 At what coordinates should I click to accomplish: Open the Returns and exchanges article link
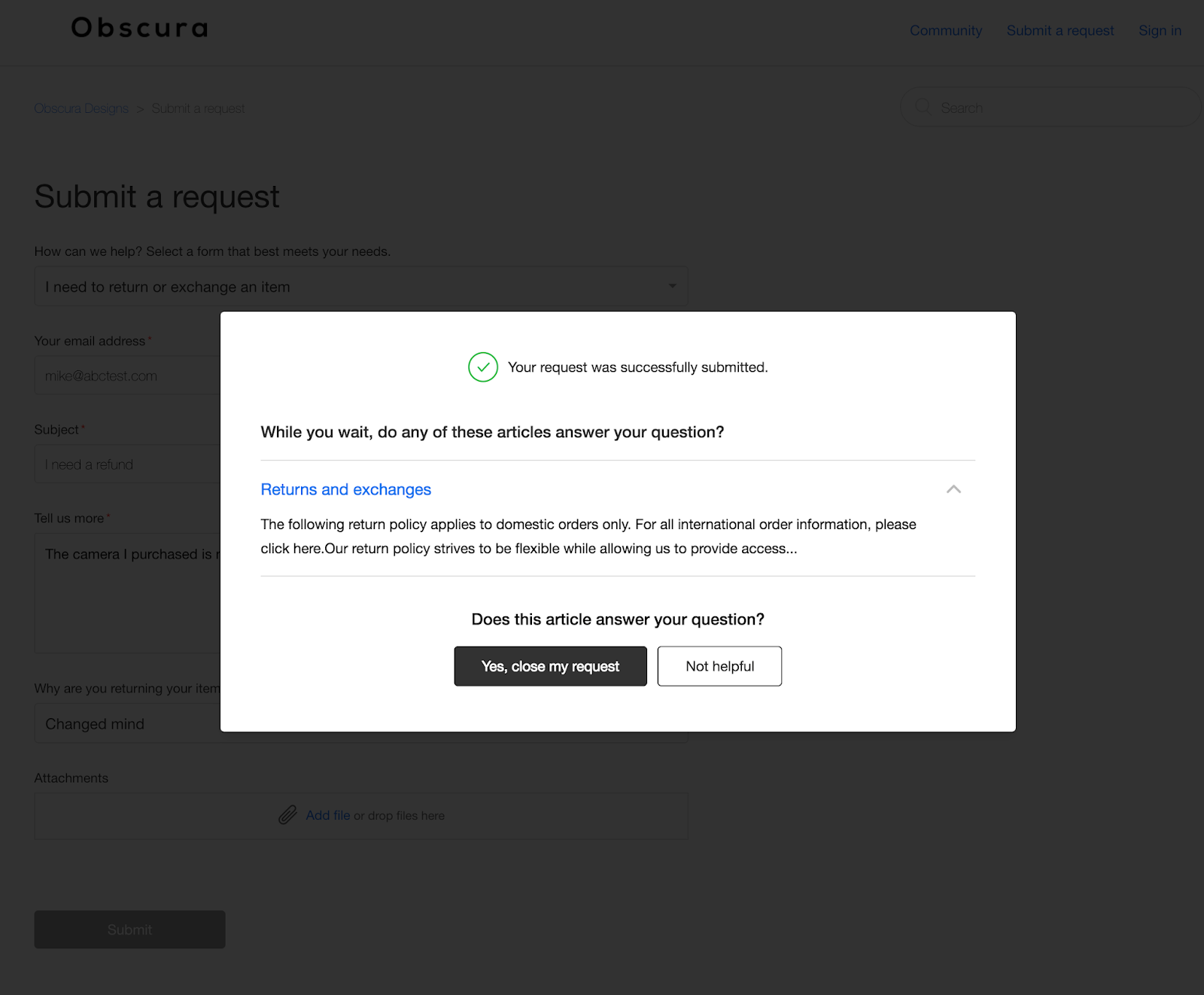[x=345, y=490]
